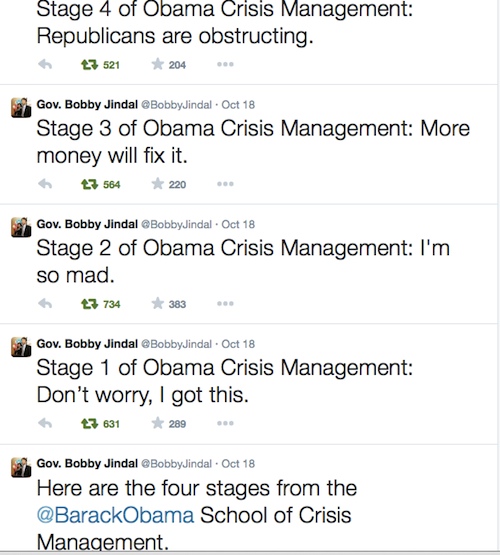Open more options on Stage 2 tweet
Screen dimensions: 500x555
tap(225, 304)
